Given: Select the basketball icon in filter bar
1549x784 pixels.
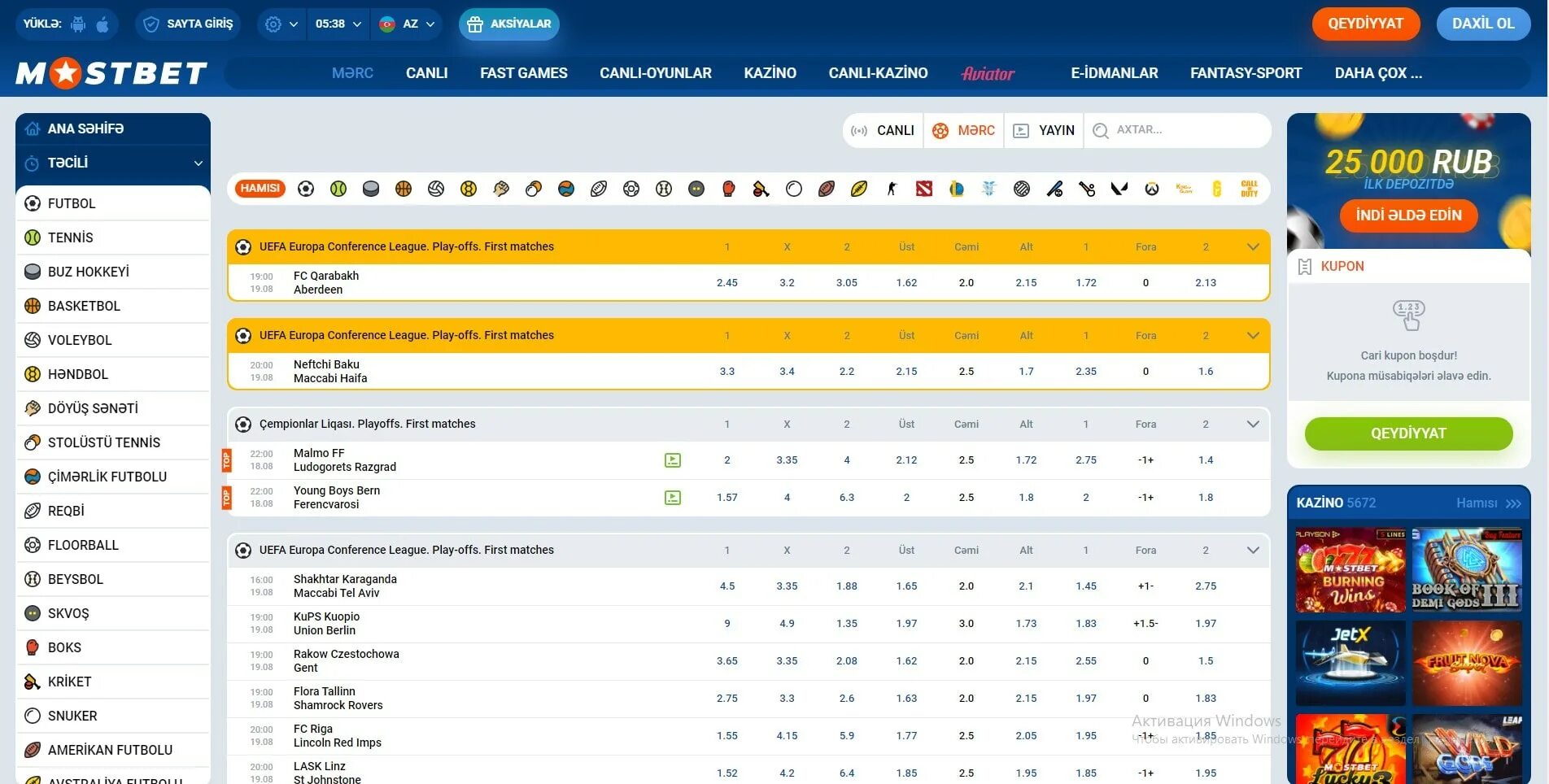Looking at the screenshot, I should [404, 189].
